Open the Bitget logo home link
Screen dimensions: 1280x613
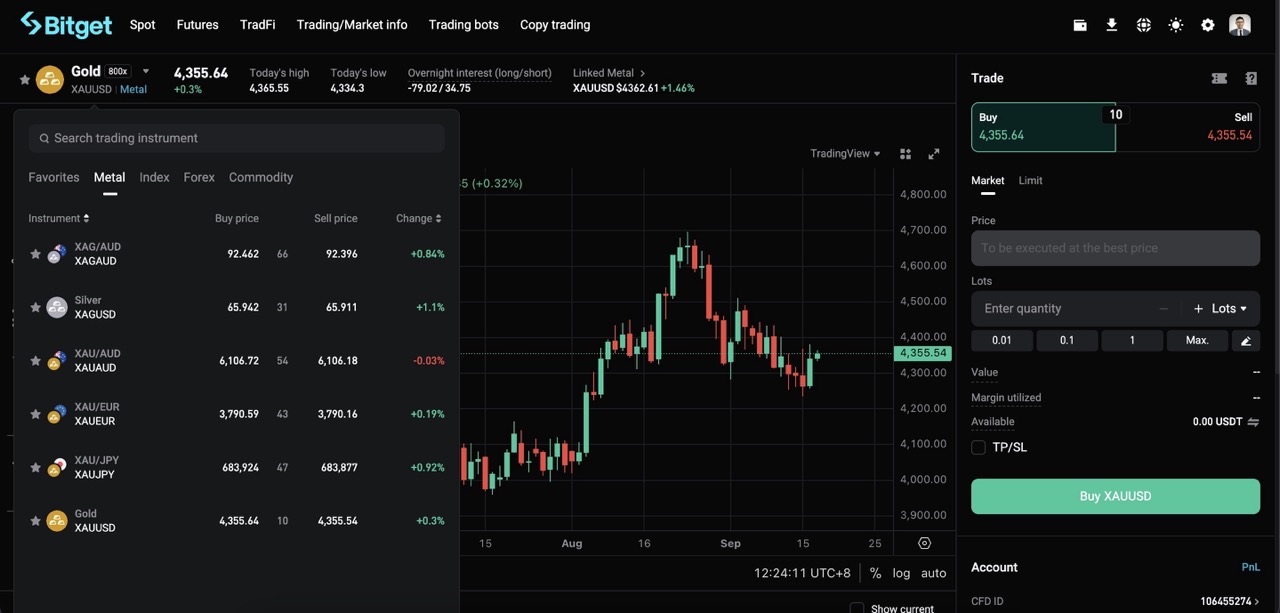[x=66, y=24]
